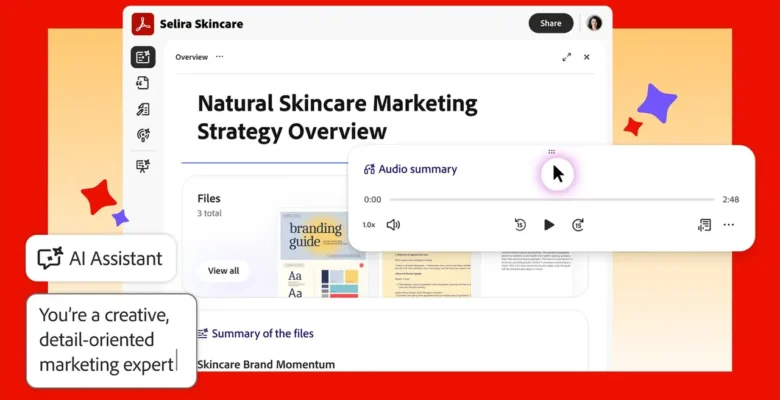
Task: Click the Skincare Brand Momentum heading
Action: coord(266,365)
